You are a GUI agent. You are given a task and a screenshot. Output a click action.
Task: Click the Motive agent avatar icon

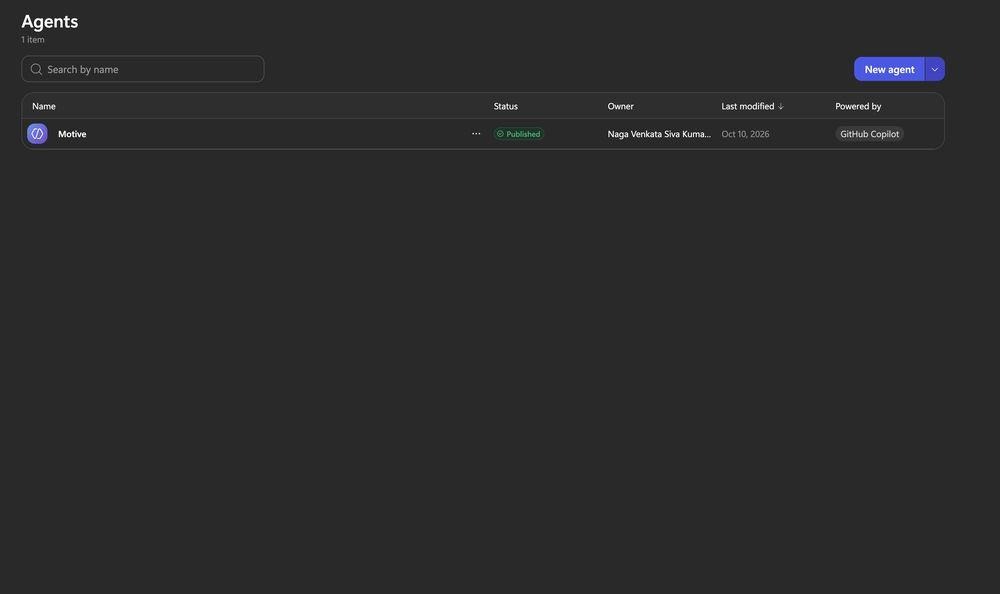pyautogui.click(x=37, y=133)
